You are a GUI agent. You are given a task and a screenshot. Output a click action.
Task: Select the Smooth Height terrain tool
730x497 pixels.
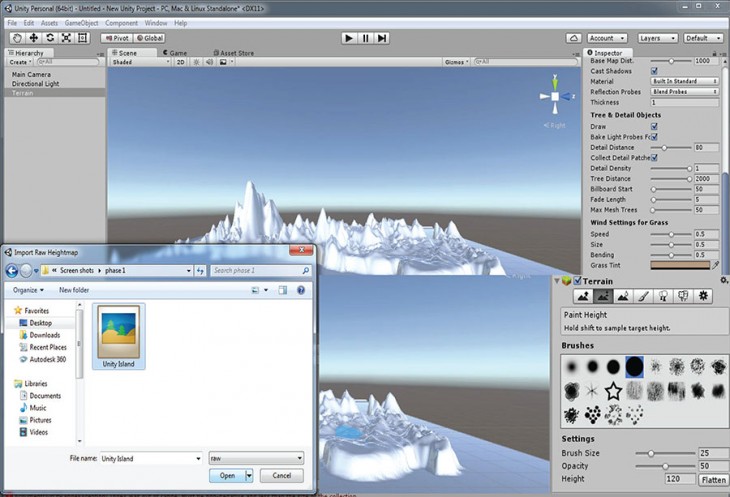(623, 296)
